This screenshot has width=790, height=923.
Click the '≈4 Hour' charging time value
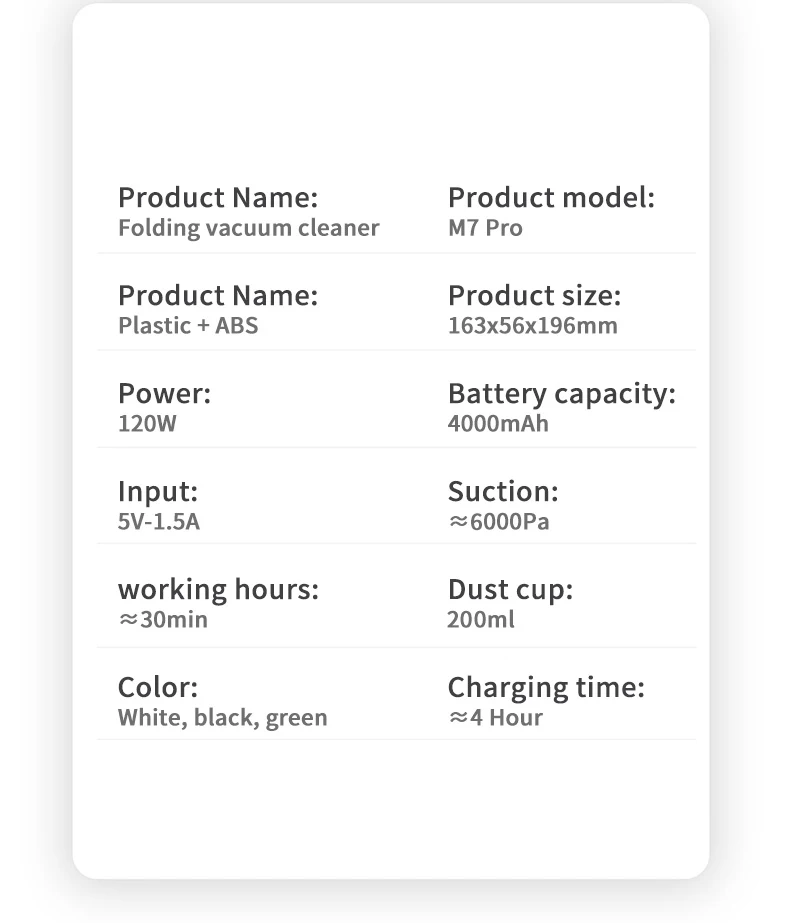pos(495,718)
